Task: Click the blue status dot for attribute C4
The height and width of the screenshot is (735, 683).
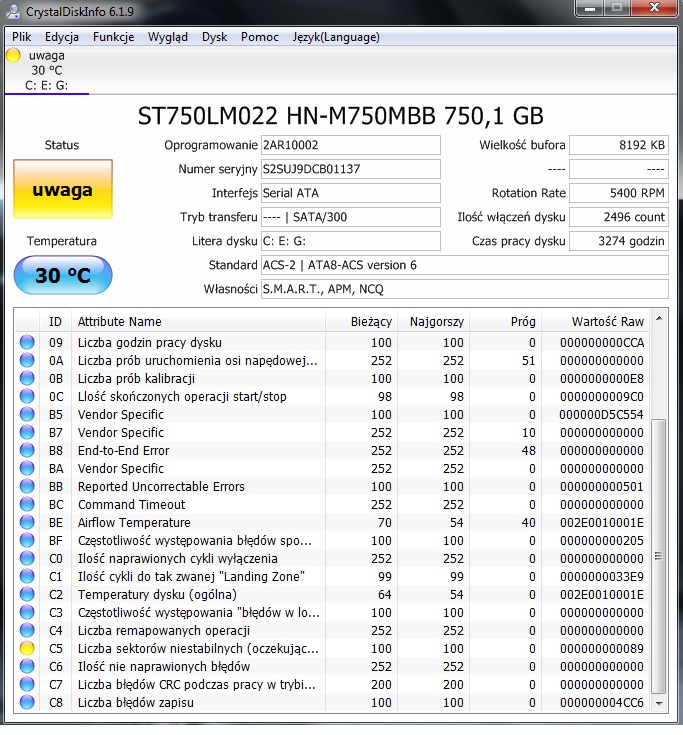Action: pos(27,630)
